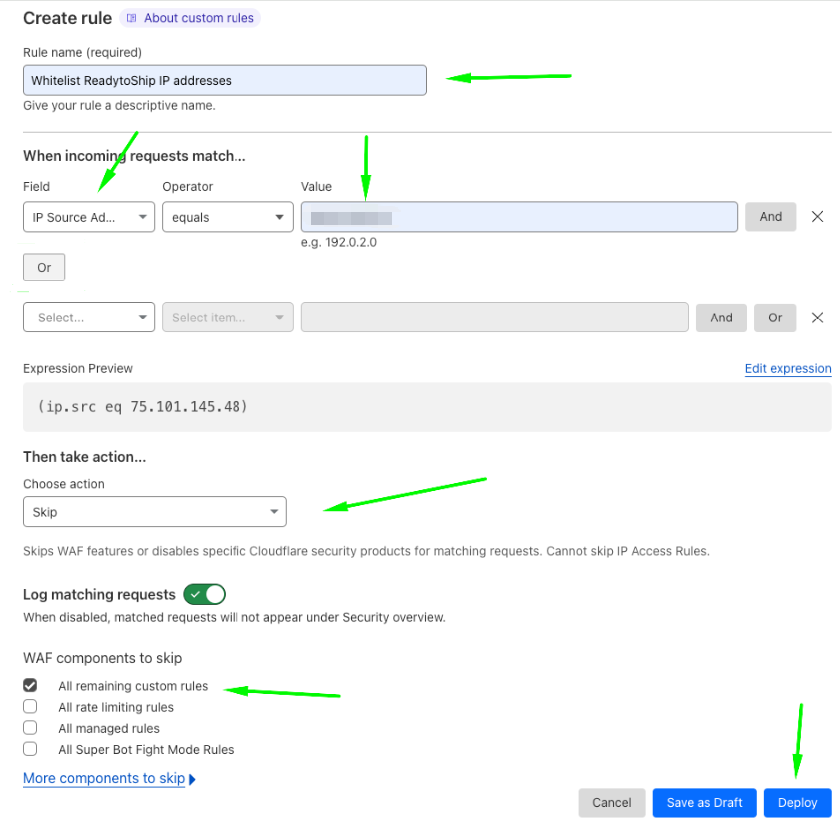Viewport: 840px width, 822px height.
Task: Click the IP address value field
Action: click(519, 217)
